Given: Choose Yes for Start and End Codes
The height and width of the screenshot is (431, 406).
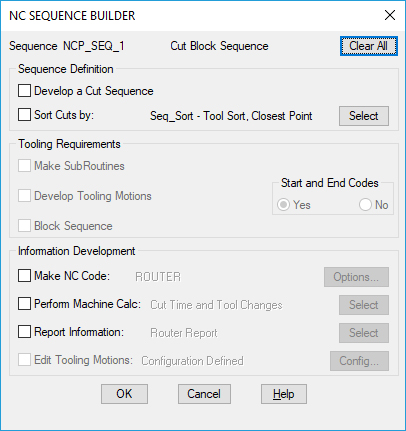Looking at the screenshot, I should coord(284,205).
